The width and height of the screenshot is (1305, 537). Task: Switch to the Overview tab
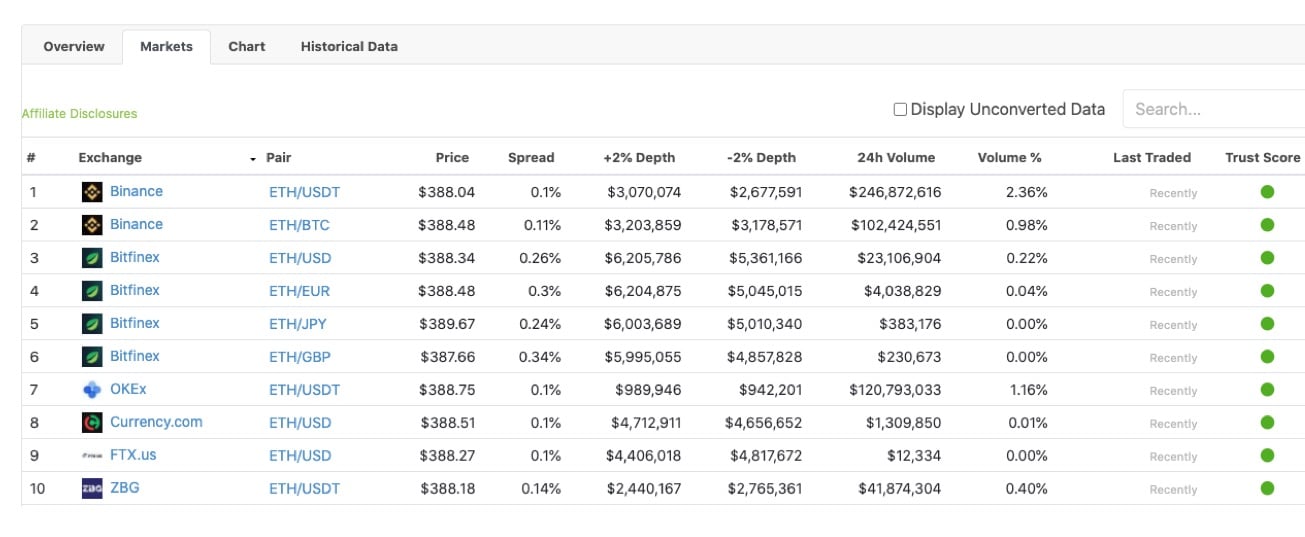pos(74,46)
